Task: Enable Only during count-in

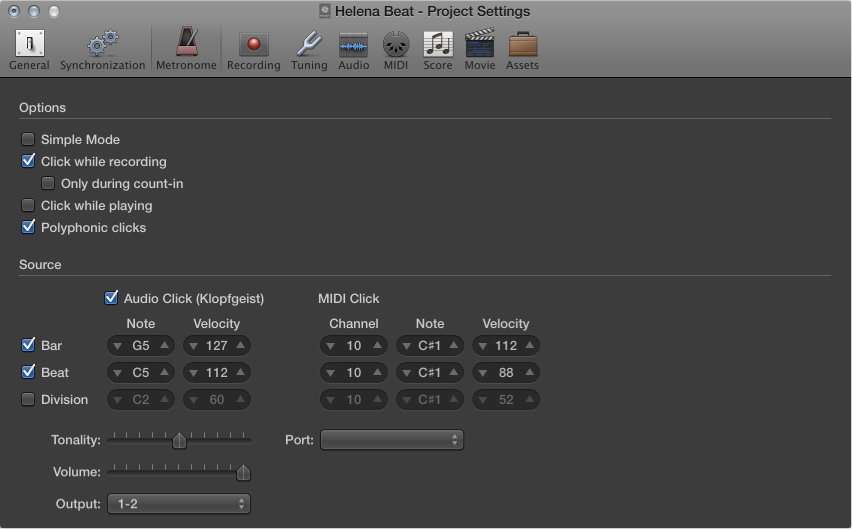Action: point(48,183)
